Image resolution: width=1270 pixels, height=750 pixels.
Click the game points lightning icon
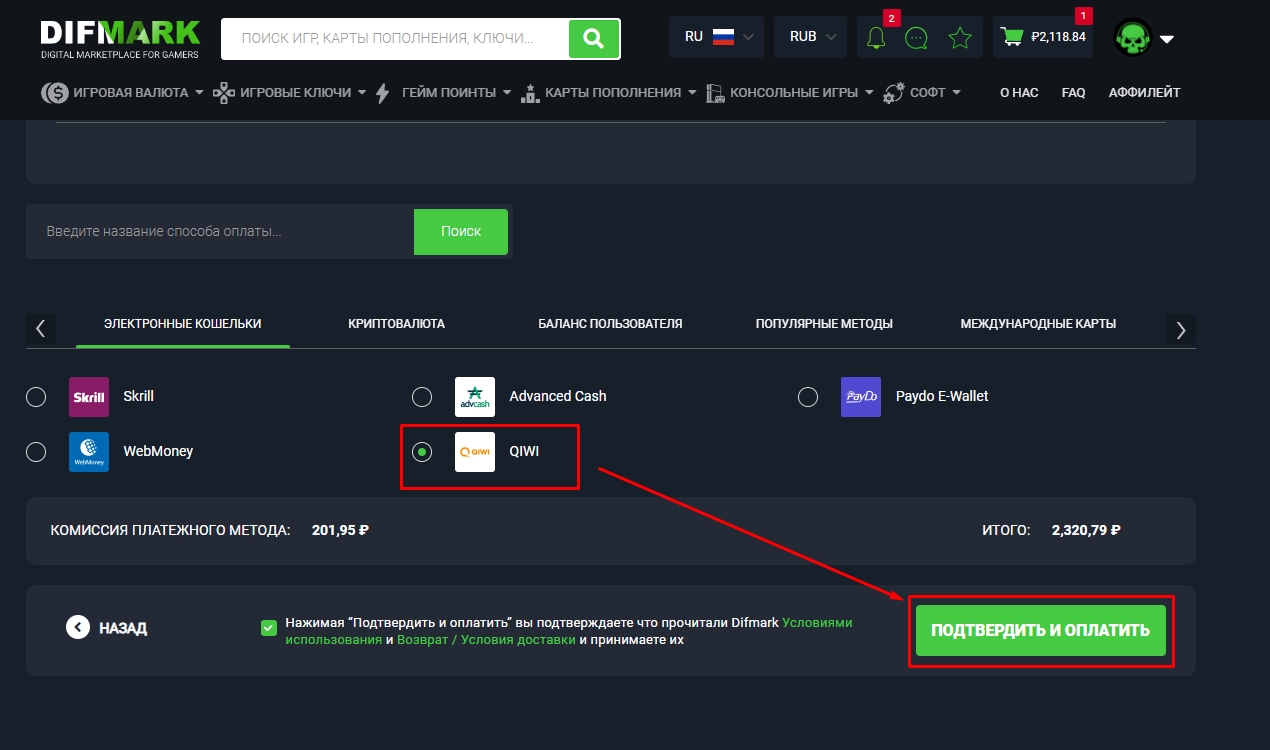click(x=382, y=93)
